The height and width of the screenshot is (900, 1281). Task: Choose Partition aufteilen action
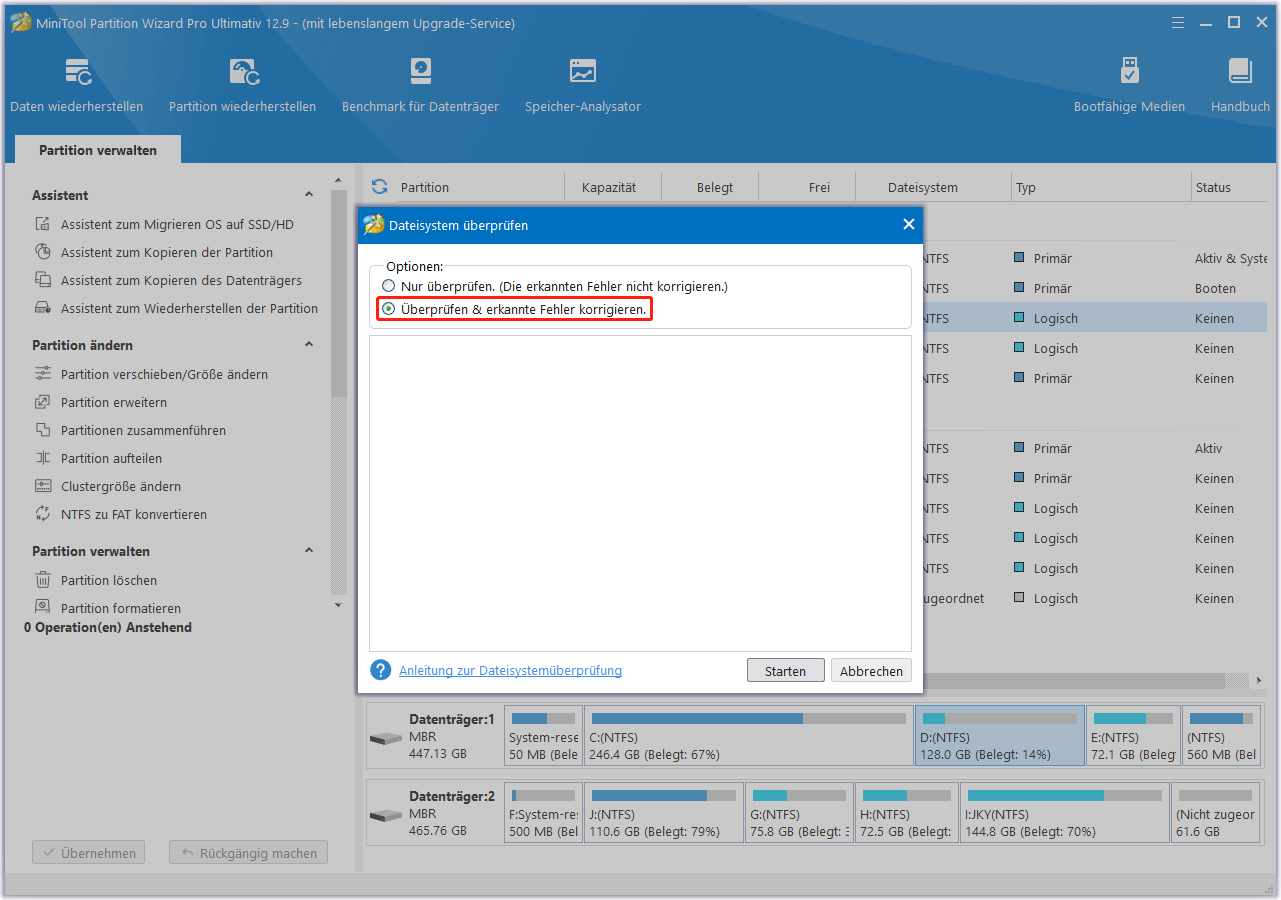click(111, 459)
